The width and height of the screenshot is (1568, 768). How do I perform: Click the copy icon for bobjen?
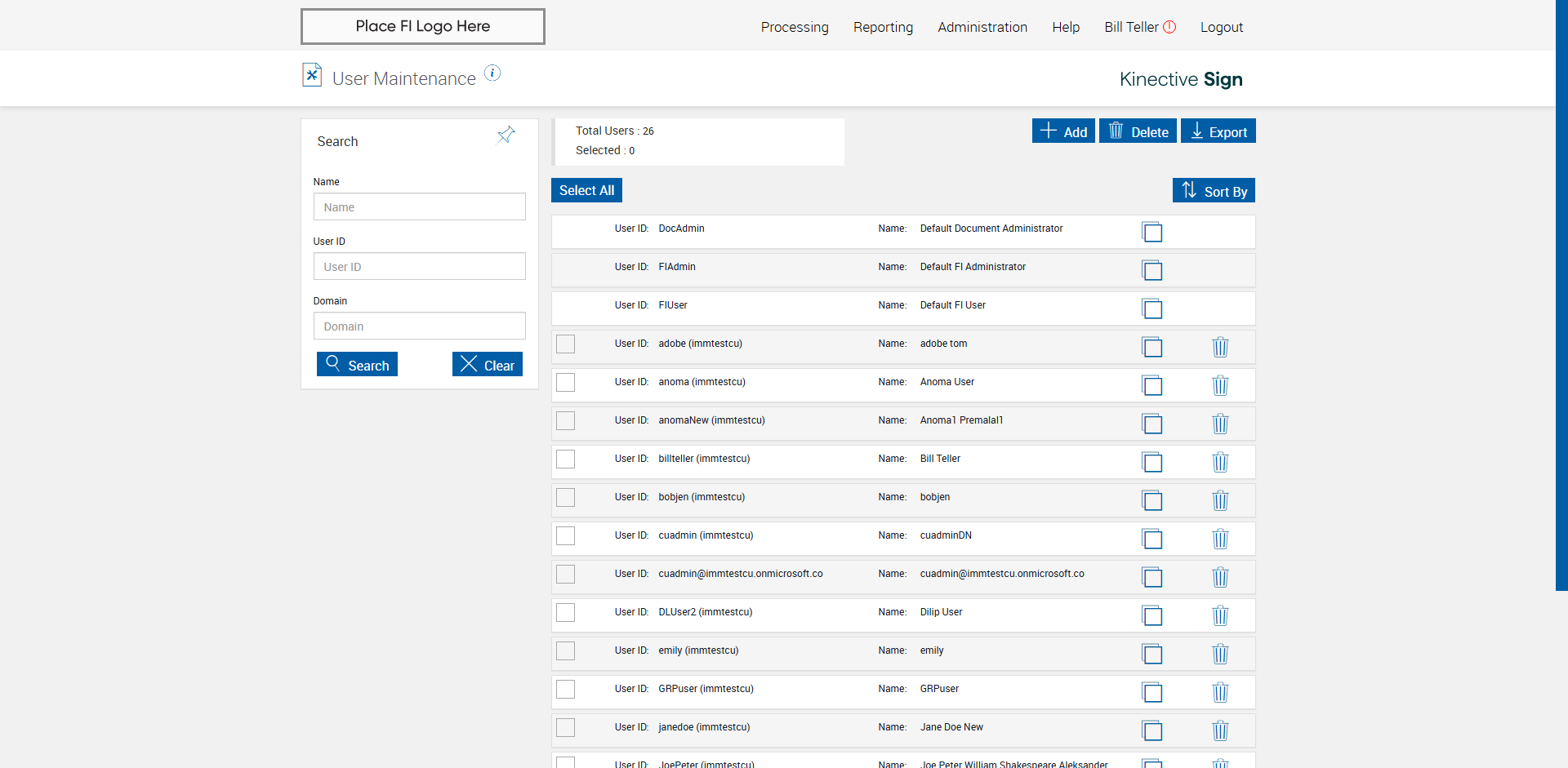[1151, 500]
